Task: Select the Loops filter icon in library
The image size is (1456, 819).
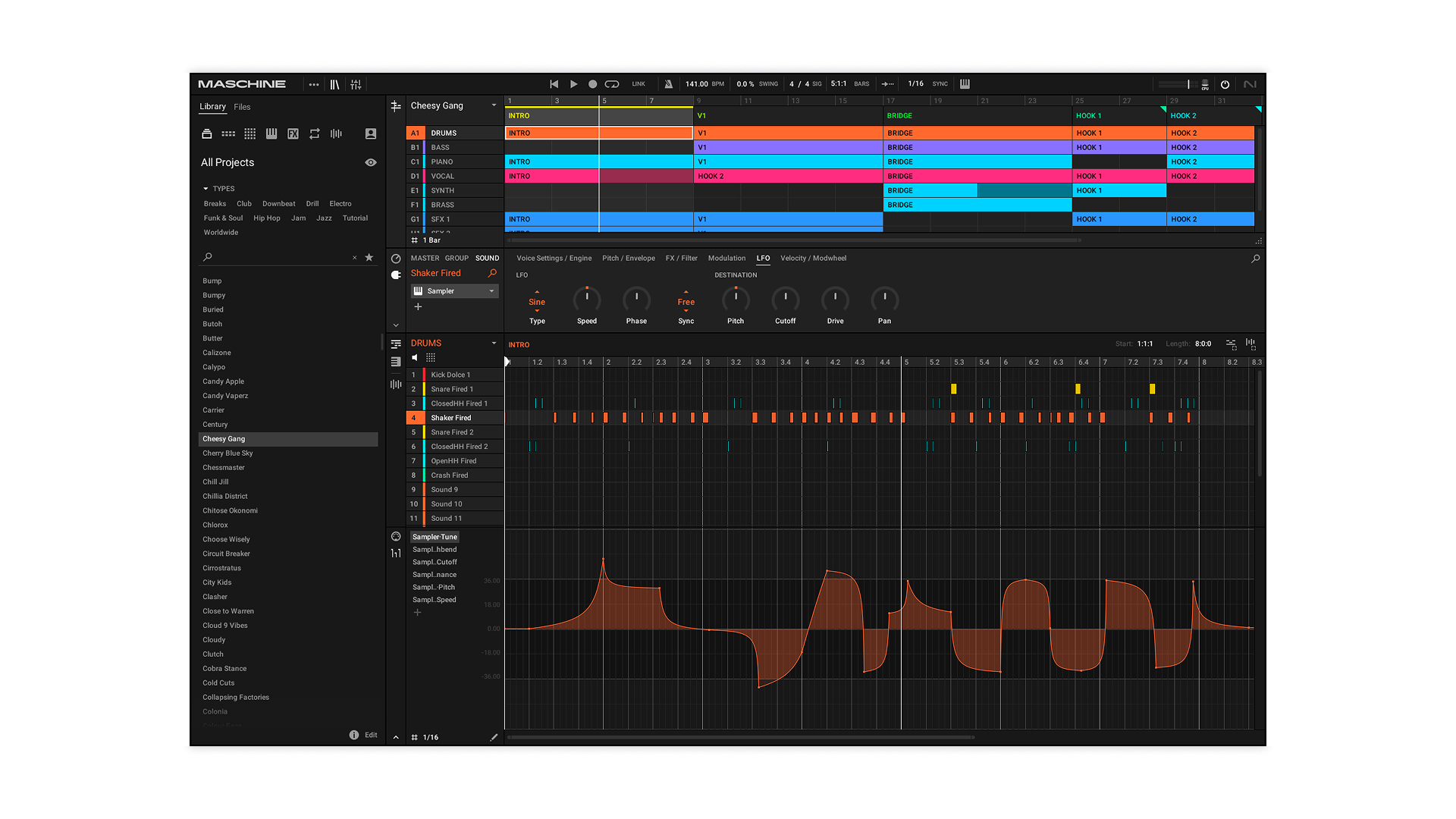Action: 315,133
